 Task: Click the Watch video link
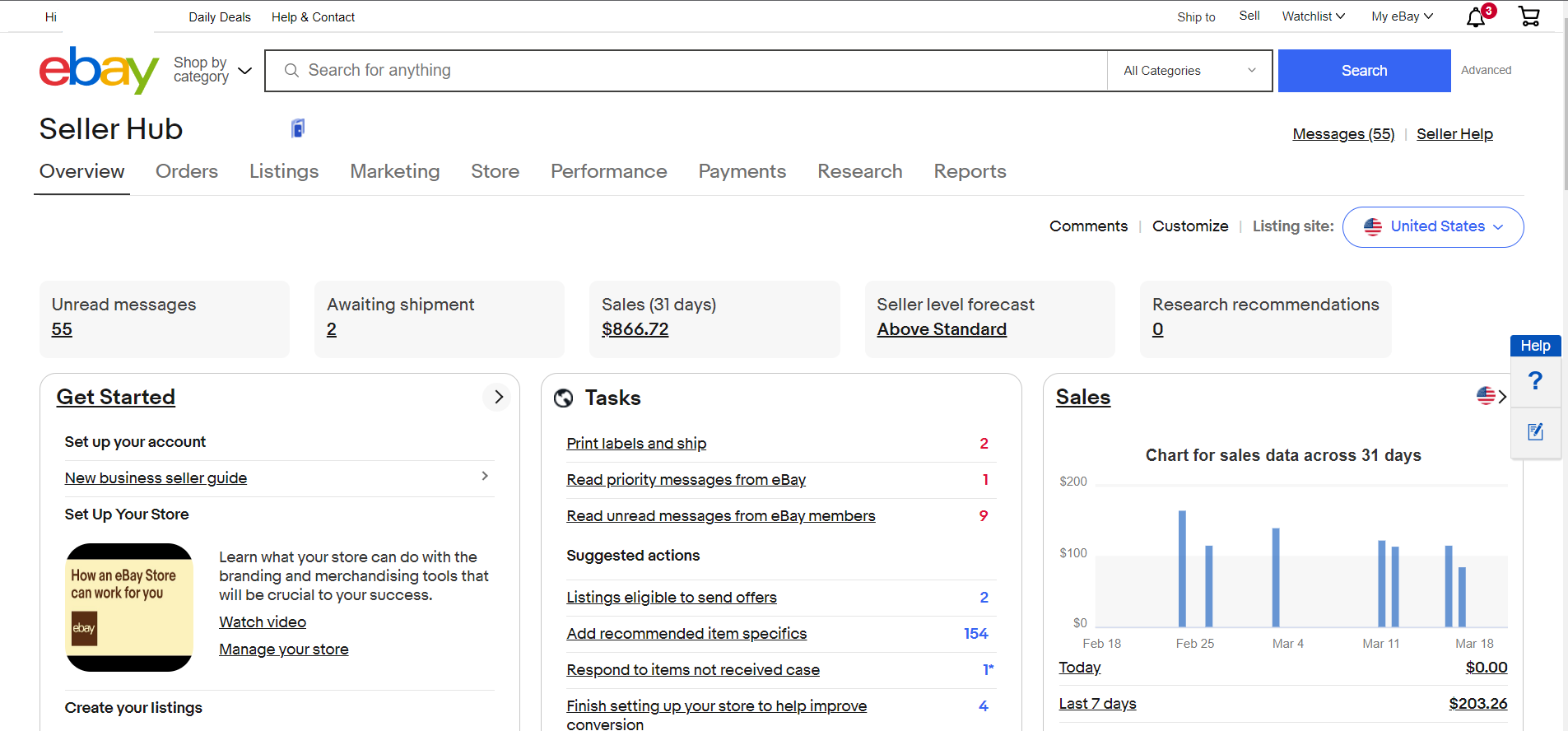(x=263, y=622)
